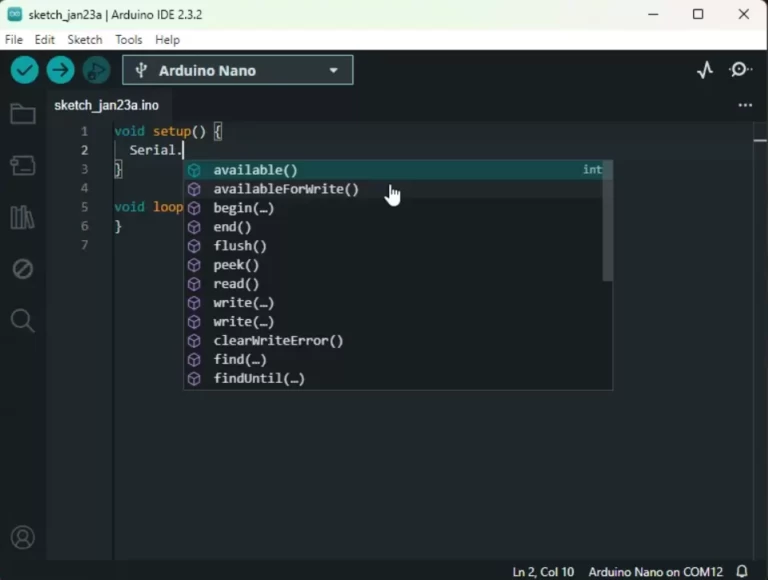The image size is (768, 580).
Task: Choose peek() suggestion
Action: tap(394, 265)
